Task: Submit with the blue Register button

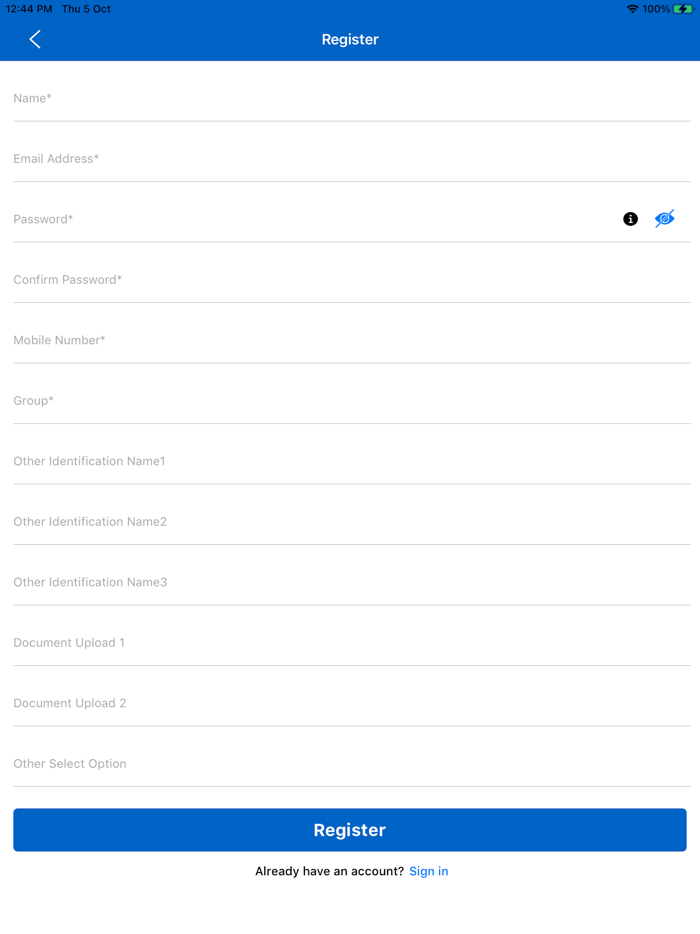Action: click(350, 830)
